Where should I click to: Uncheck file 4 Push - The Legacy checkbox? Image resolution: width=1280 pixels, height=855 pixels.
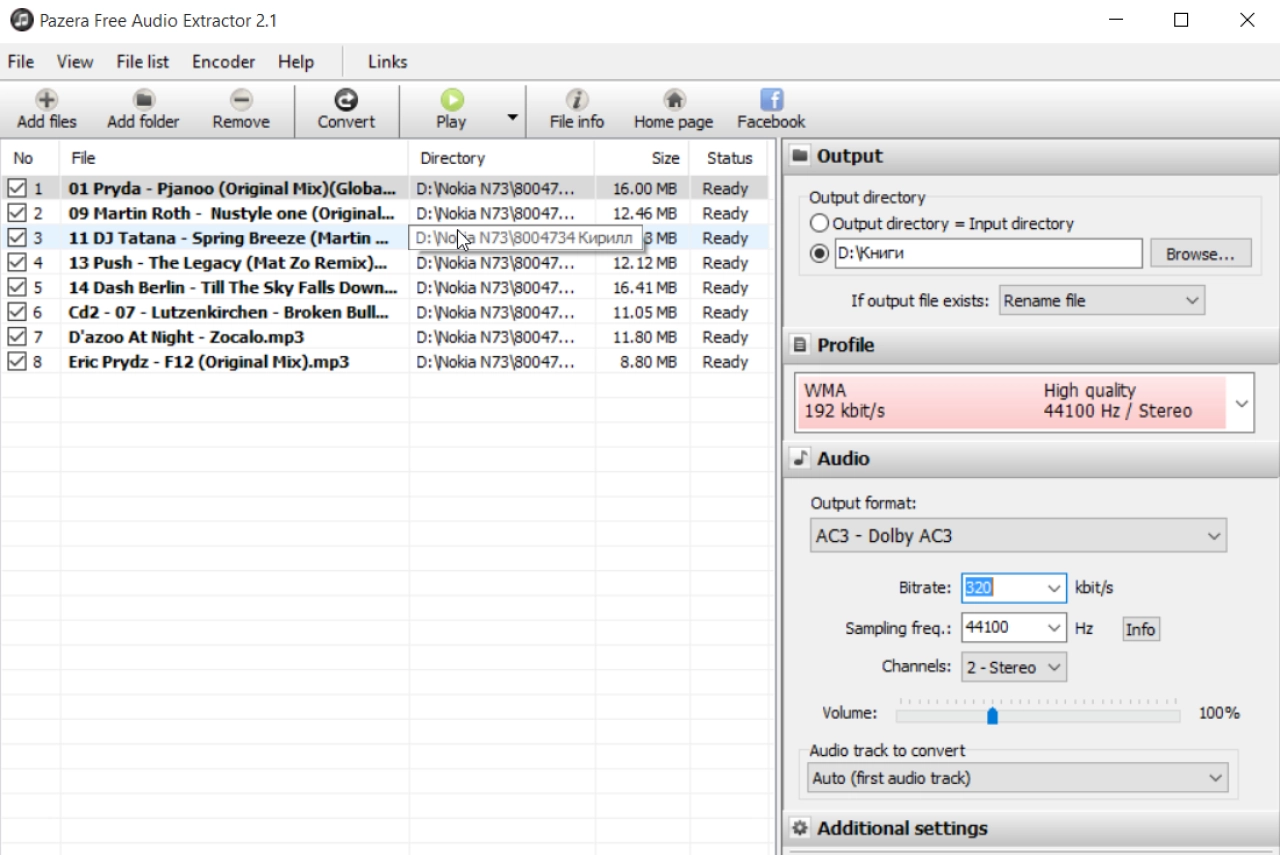[x=16, y=263]
